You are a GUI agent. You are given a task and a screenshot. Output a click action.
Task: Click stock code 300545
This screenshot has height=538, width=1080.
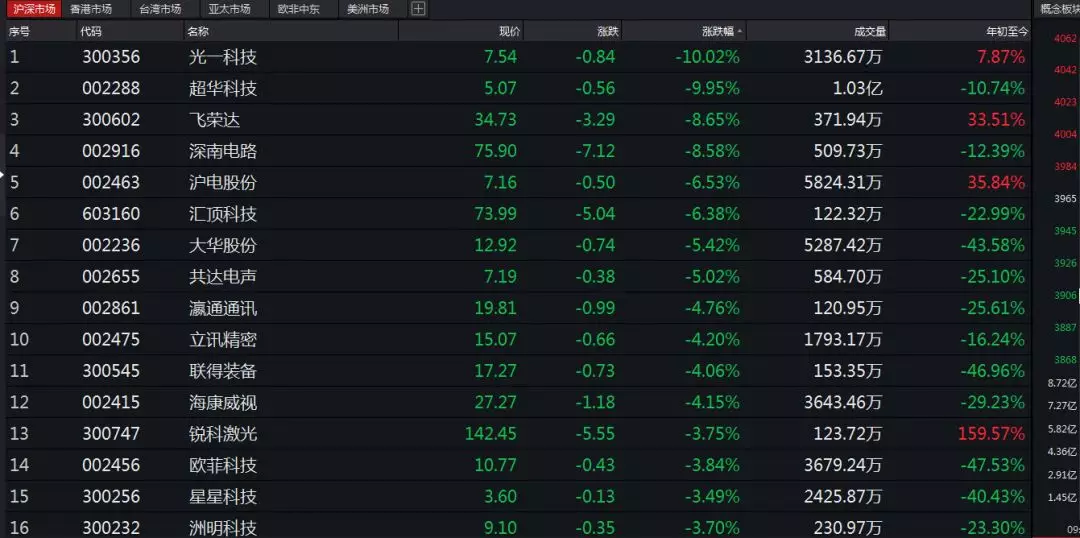pos(111,371)
